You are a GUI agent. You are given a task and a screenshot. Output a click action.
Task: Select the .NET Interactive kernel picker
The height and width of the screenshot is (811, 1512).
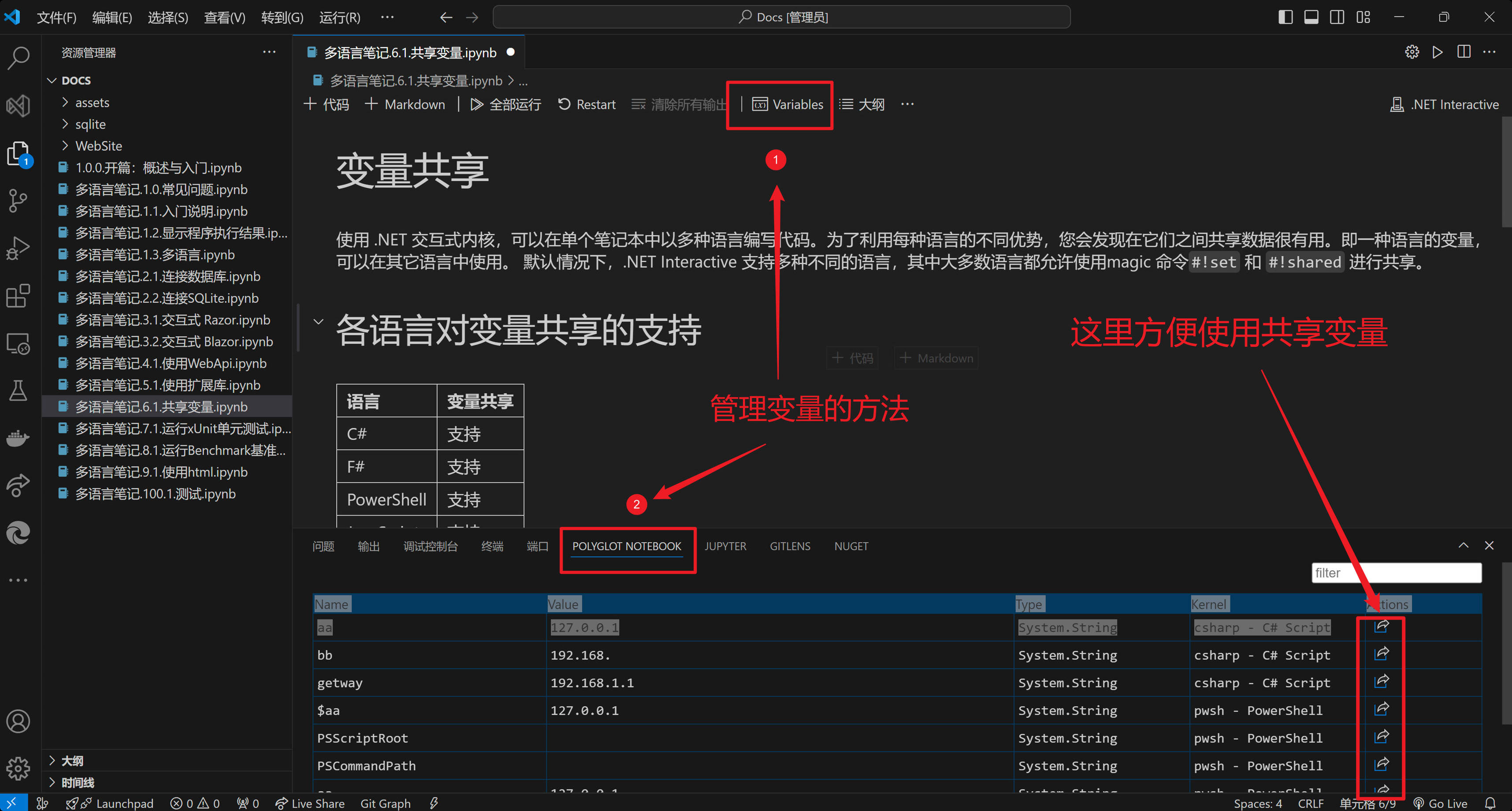point(1445,104)
